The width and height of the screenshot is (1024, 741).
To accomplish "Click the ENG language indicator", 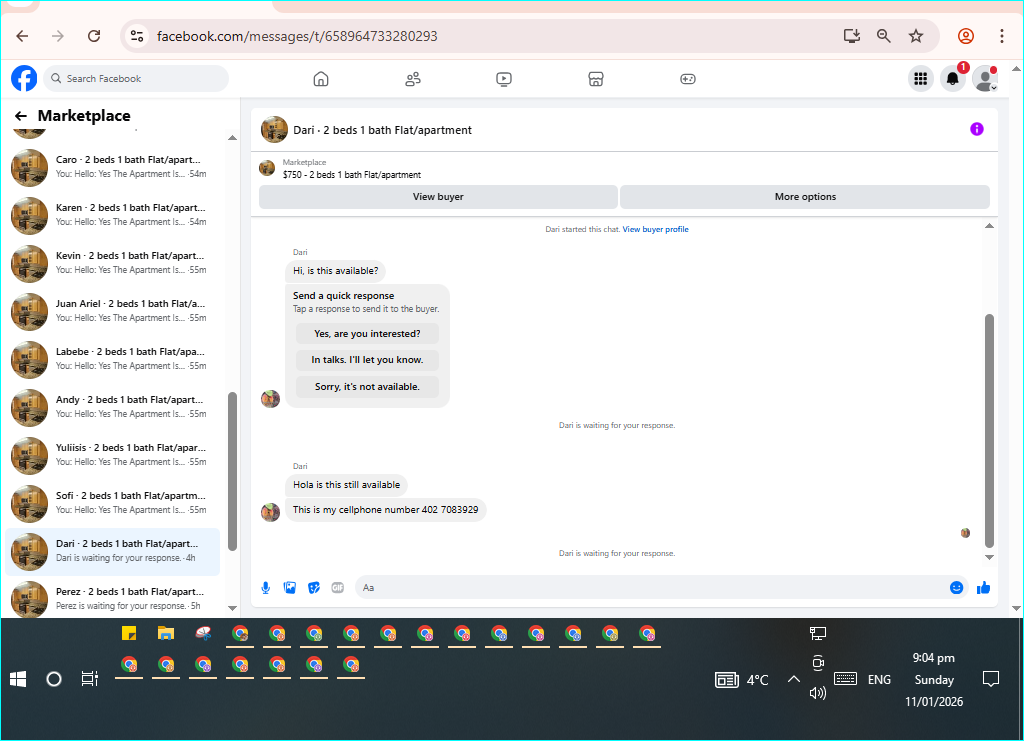I will tap(879, 680).
